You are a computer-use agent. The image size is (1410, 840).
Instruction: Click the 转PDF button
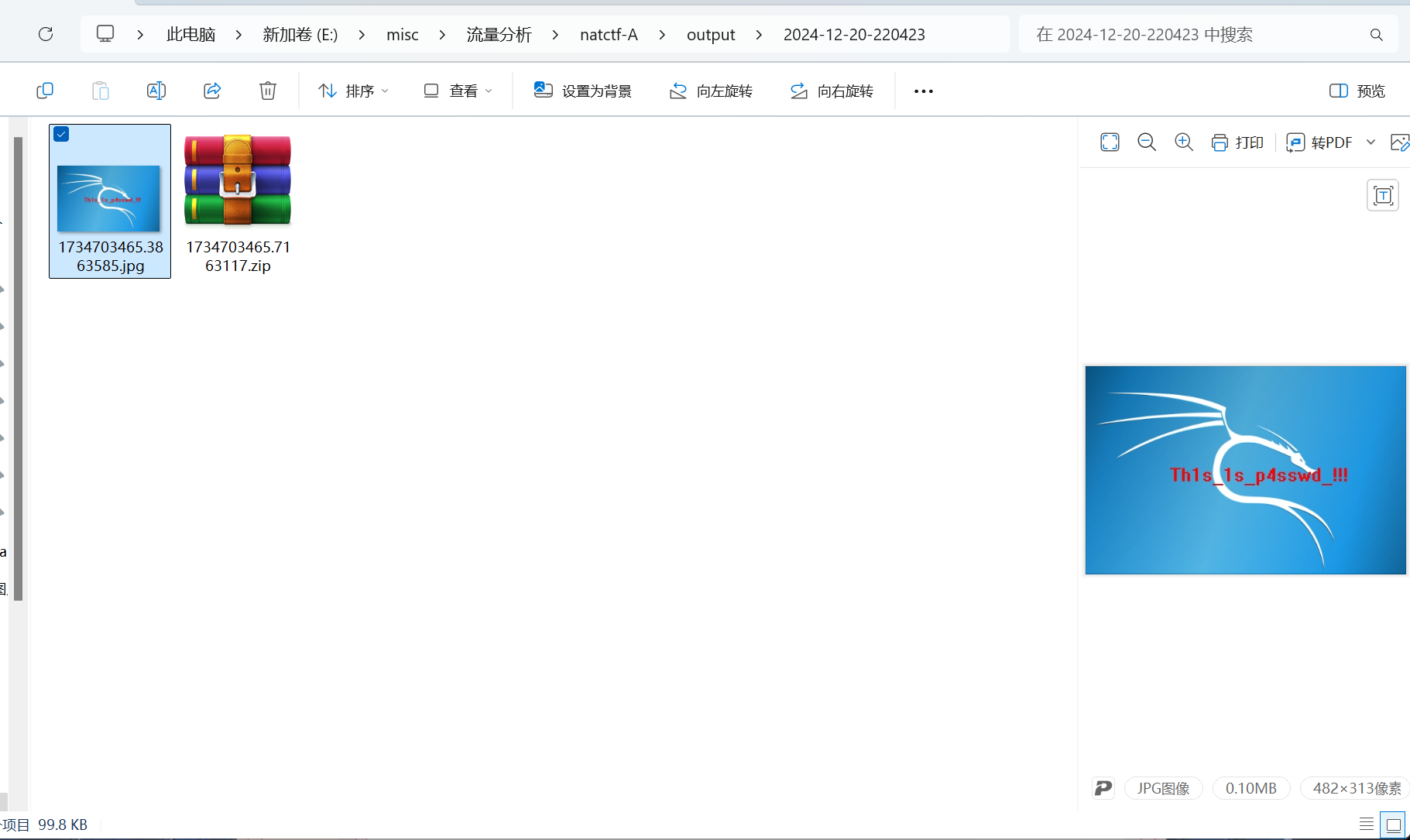[1319, 142]
